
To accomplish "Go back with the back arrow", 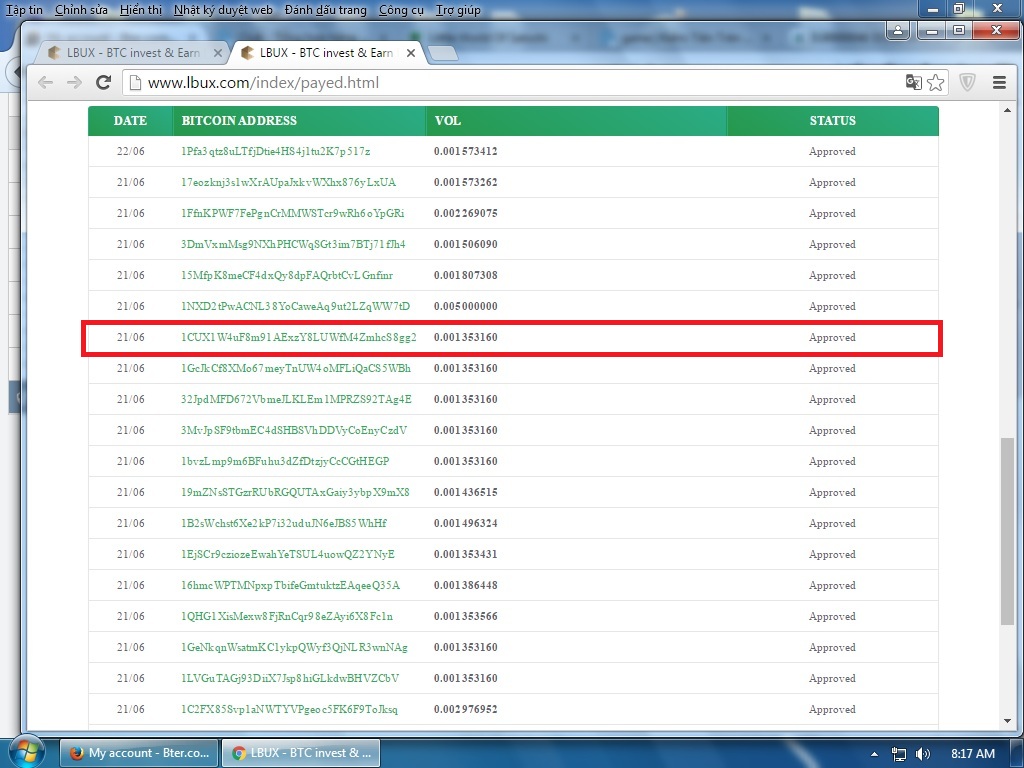I will (x=45, y=82).
